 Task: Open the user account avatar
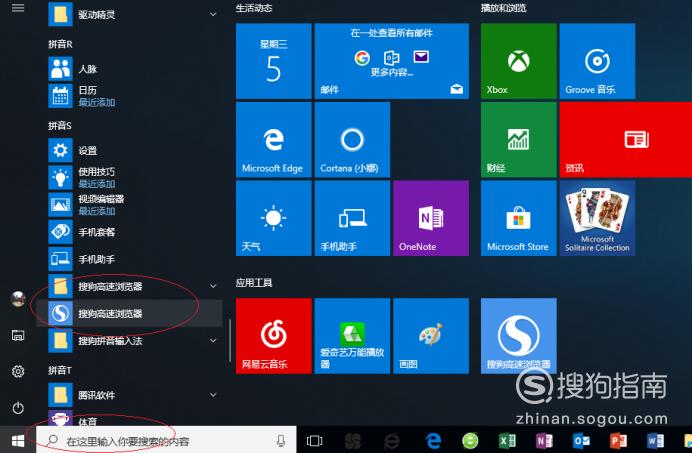18,299
